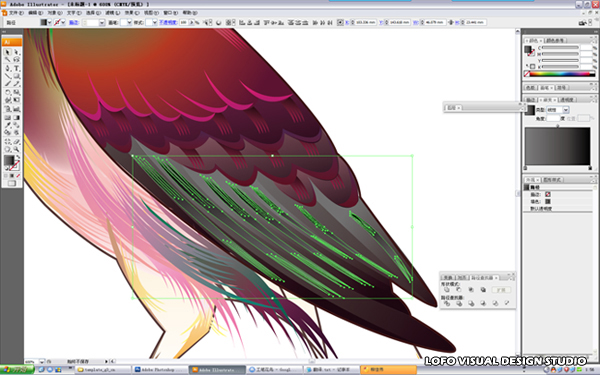This screenshot has height=375, width=600.
Task: Click first shape mode icon in Pathfinder
Action: tap(447, 289)
